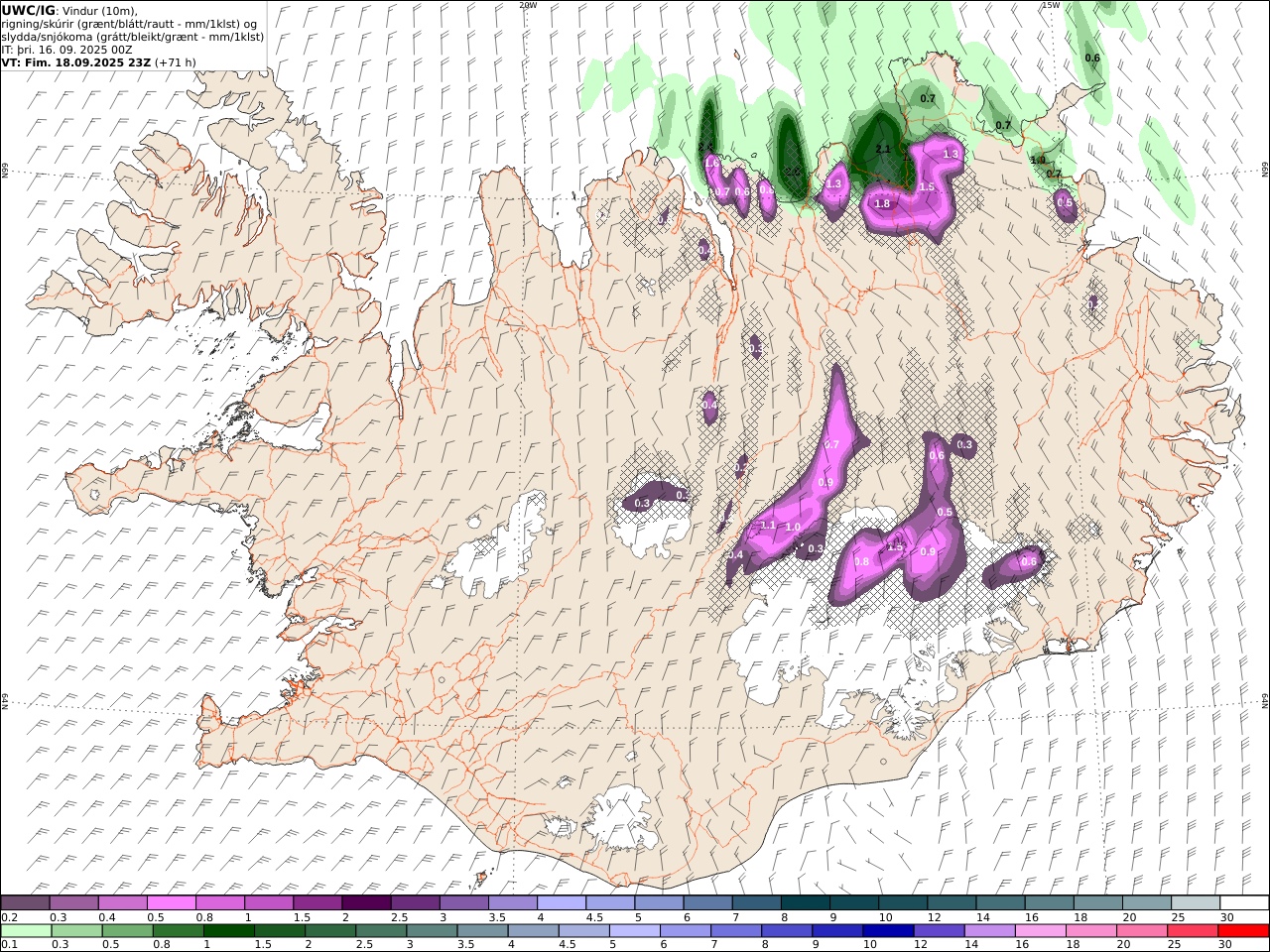Click the '64N' latitude label on the left edge
The image size is (1270, 952).
coord(5,700)
